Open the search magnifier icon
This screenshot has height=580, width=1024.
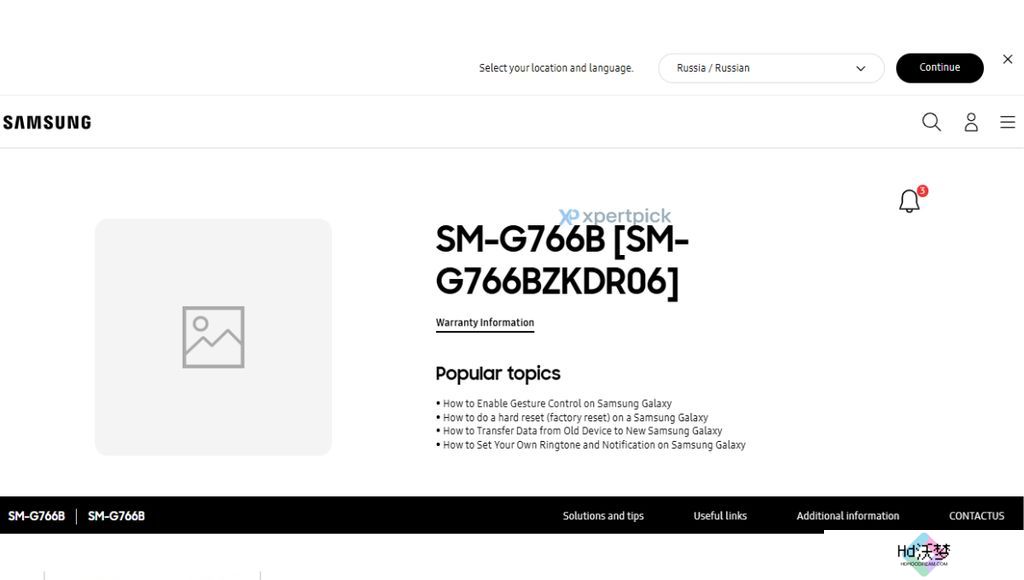[931, 122]
